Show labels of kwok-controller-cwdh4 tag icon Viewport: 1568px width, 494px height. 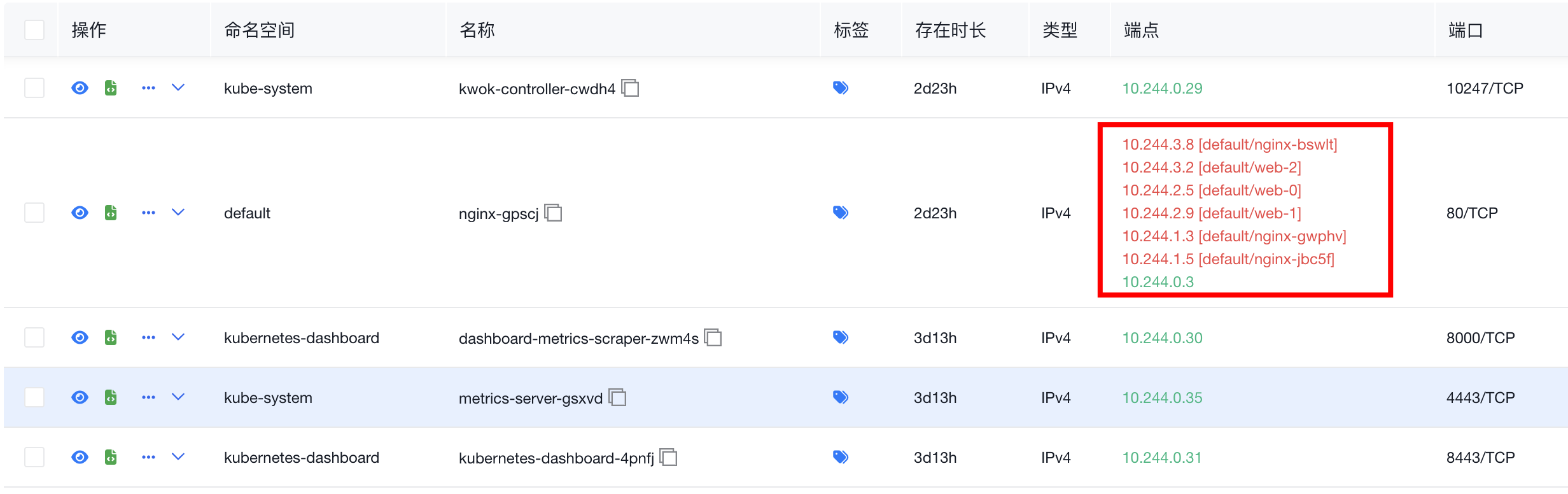coord(841,88)
